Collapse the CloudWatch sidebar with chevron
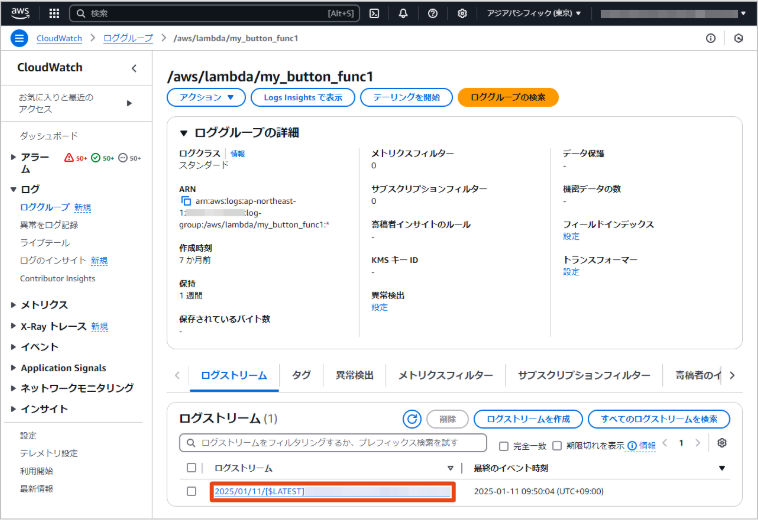Image resolution: width=758 pixels, height=520 pixels. (x=134, y=68)
